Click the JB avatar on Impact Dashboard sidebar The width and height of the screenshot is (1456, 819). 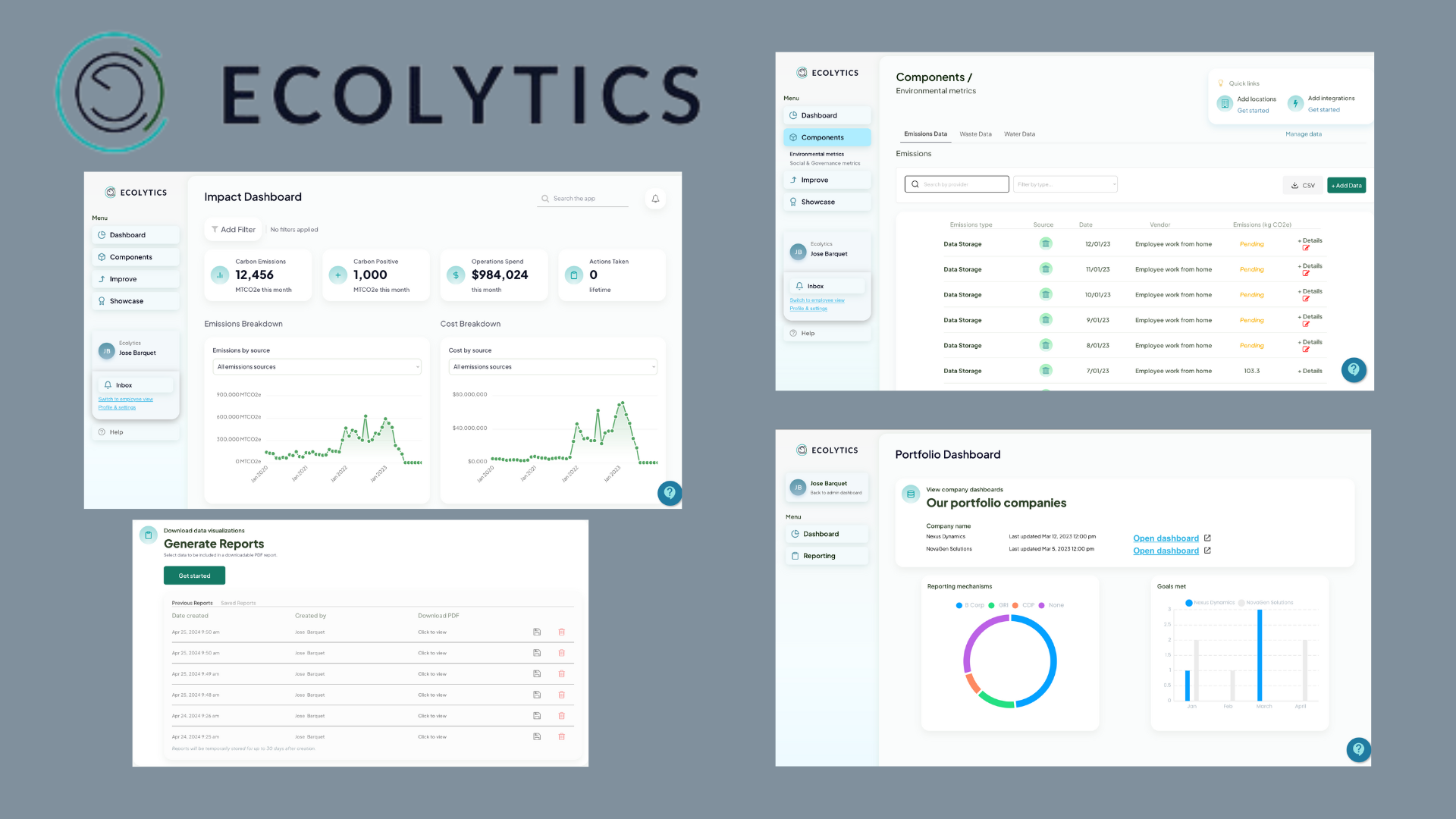[x=107, y=351]
